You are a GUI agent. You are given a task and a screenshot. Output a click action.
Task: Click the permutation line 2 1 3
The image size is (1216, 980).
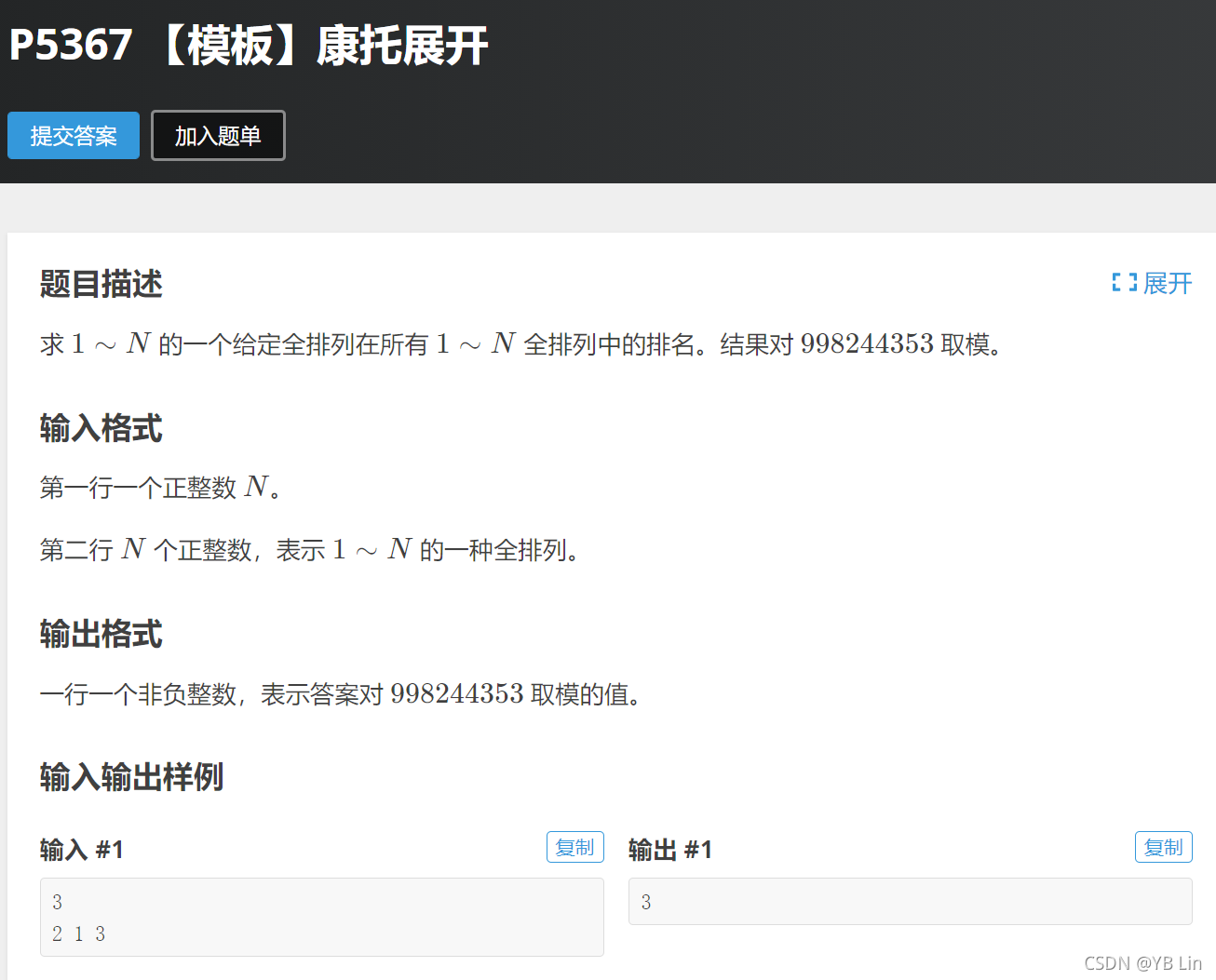tap(77, 933)
